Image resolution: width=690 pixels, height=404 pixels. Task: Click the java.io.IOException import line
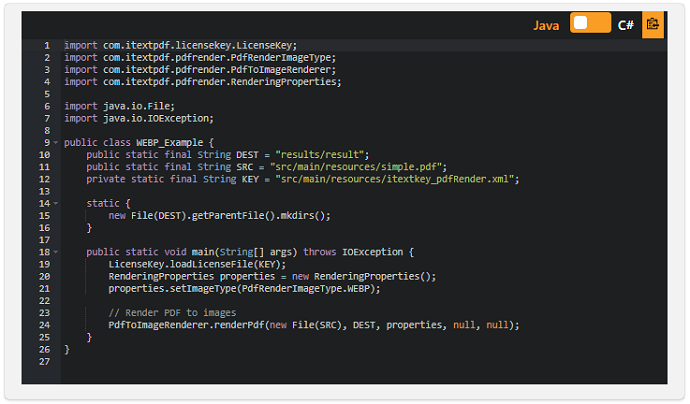tap(139, 118)
